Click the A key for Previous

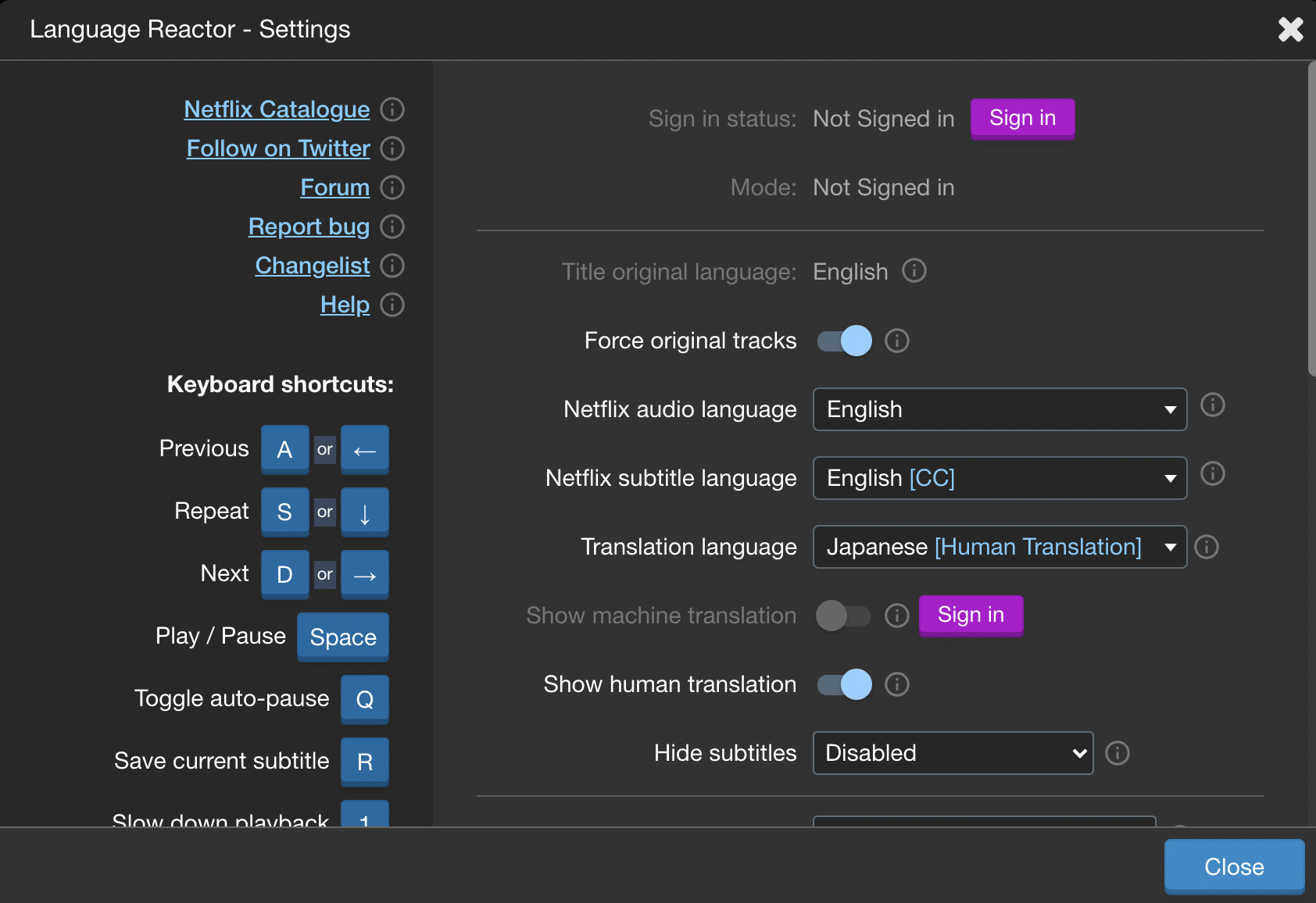(x=284, y=449)
